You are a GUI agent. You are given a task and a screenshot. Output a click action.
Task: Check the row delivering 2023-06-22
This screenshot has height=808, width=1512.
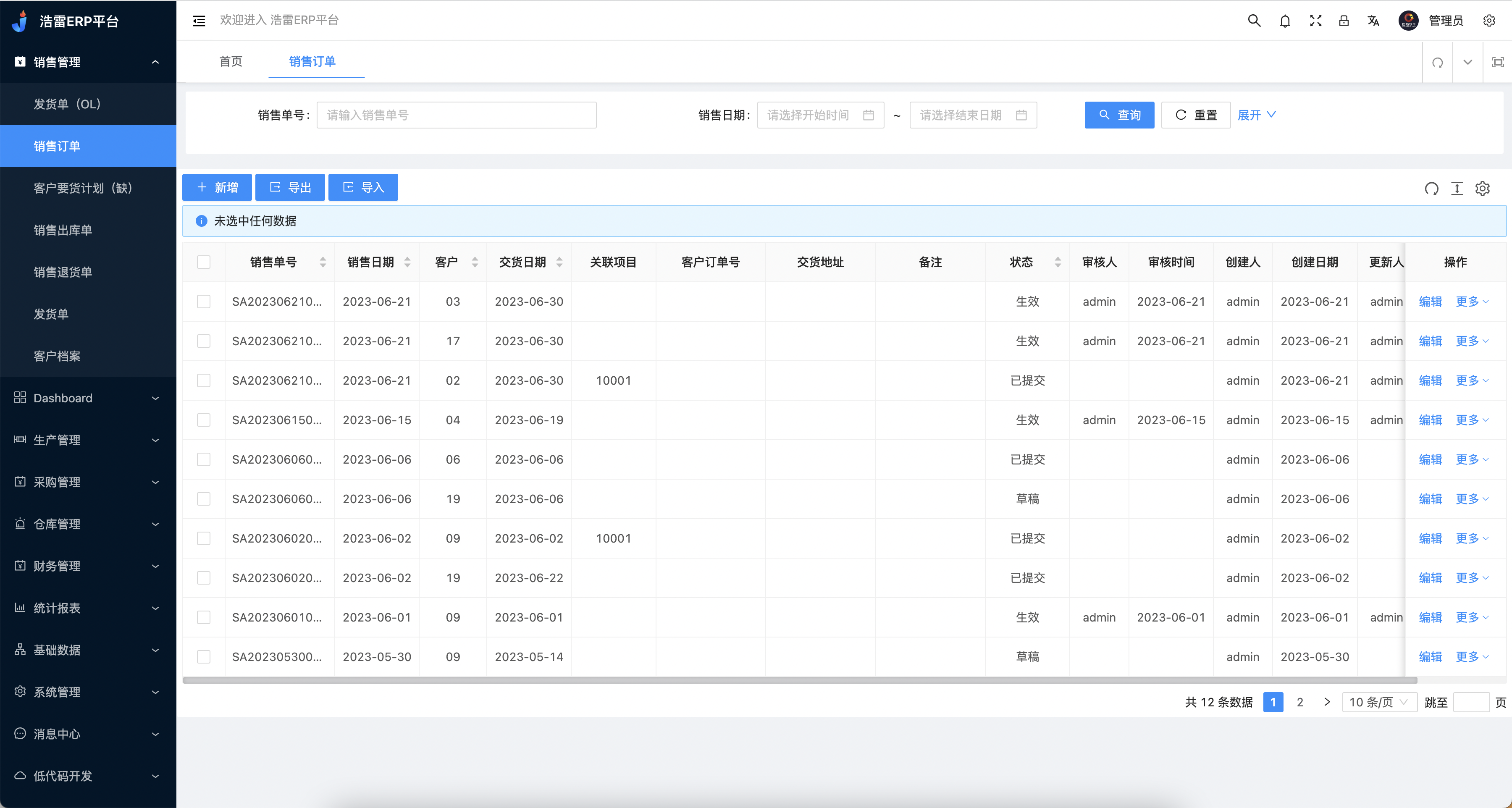click(204, 578)
